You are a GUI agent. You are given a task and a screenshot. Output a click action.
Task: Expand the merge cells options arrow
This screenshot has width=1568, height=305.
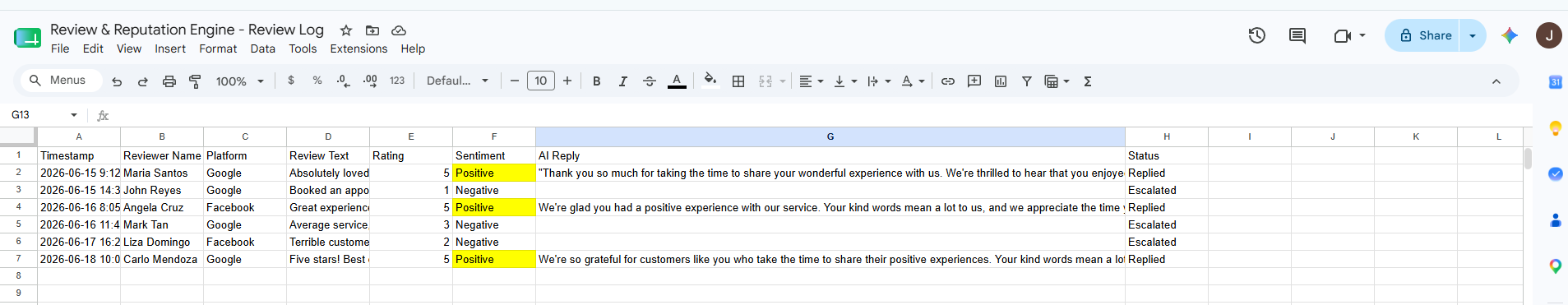point(783,81)
